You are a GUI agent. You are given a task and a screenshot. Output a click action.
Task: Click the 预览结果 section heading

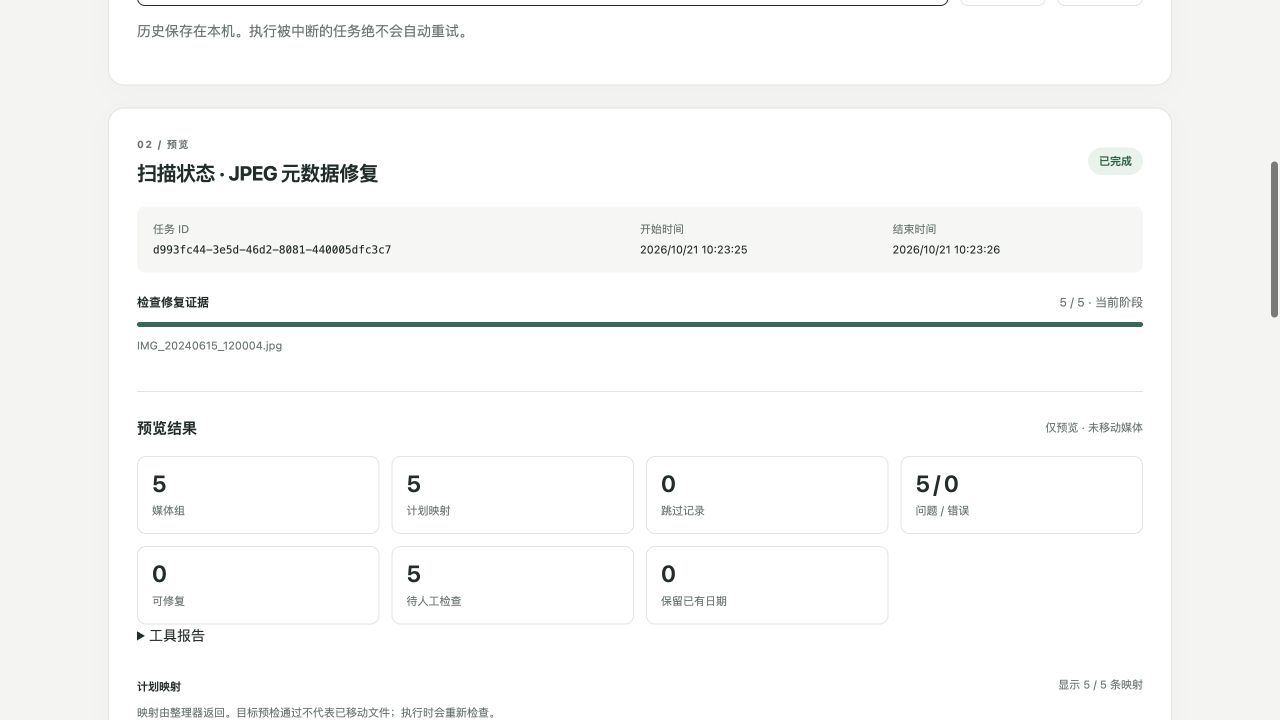click(167, 428)
